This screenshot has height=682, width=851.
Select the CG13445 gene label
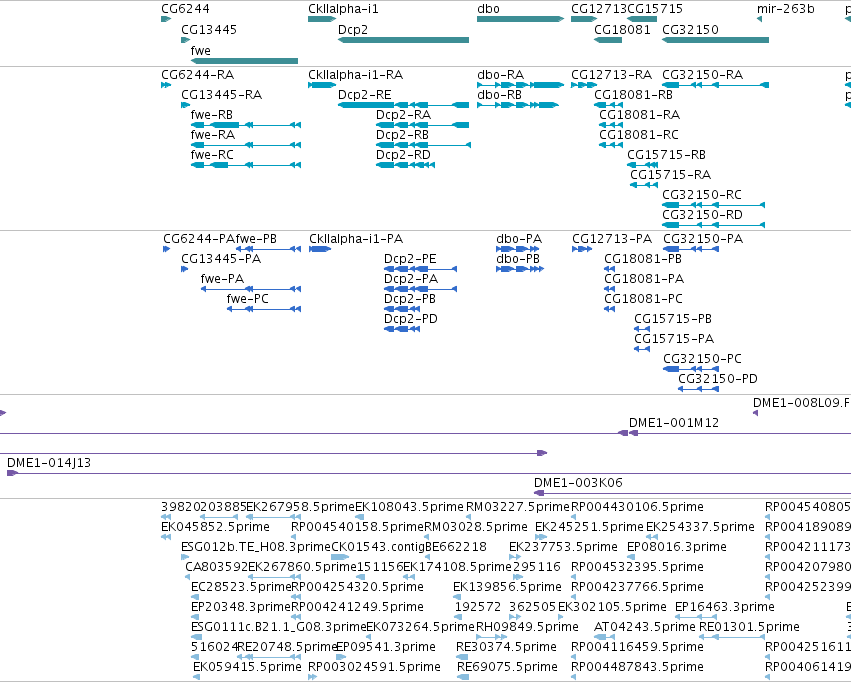pyautogui.click(x=209, y=29)
